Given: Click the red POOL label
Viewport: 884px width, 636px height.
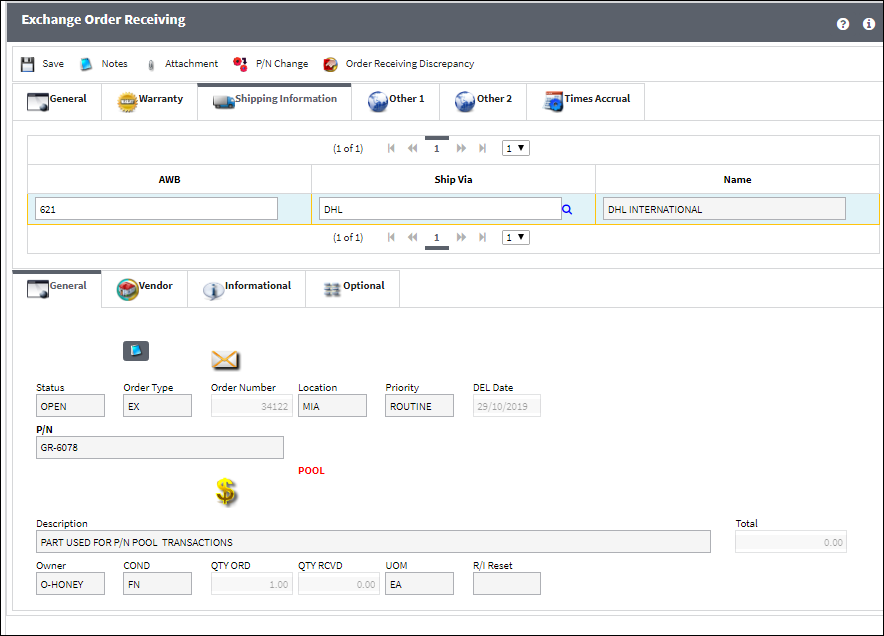Looking at the screenshot, I should point(311,470).
